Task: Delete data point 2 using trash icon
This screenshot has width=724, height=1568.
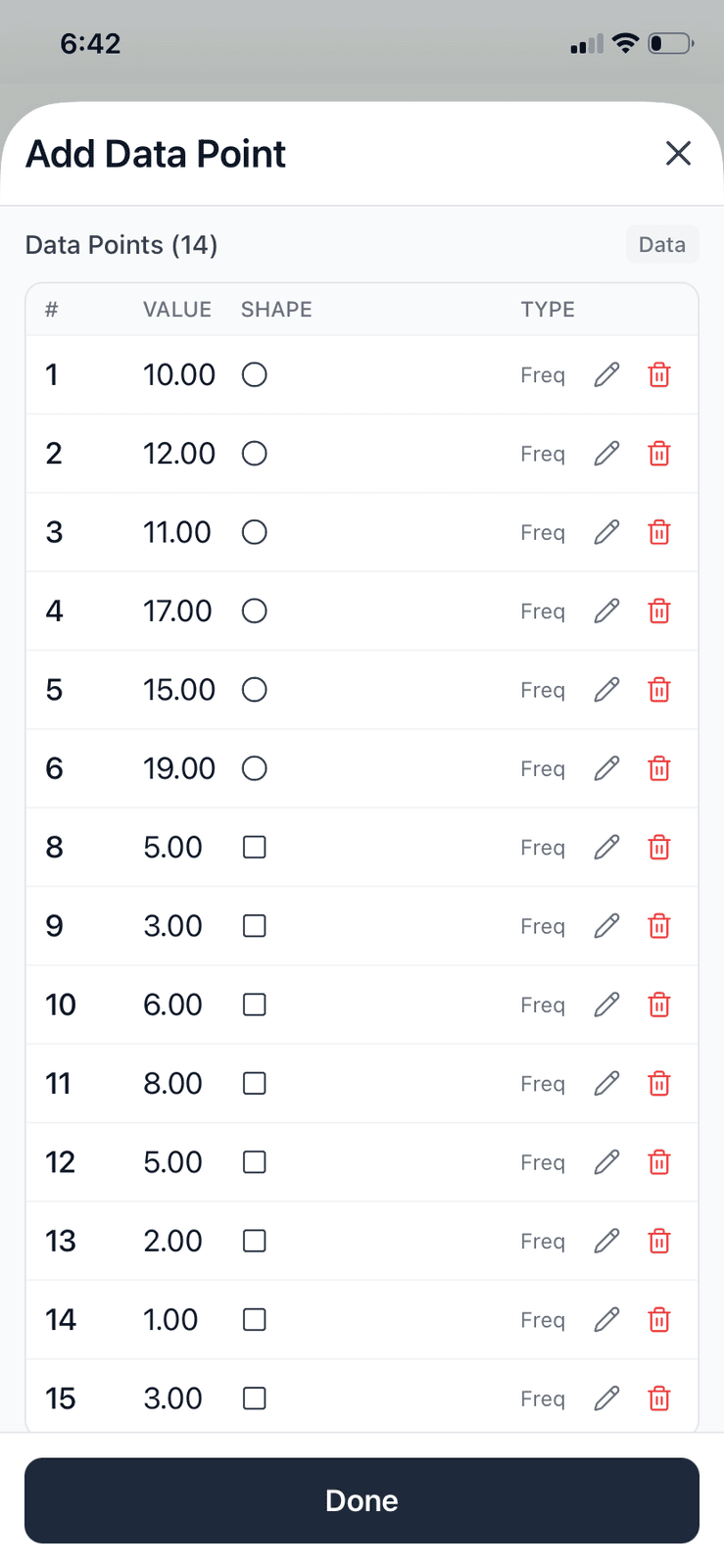Action: (x=659, y=454)
